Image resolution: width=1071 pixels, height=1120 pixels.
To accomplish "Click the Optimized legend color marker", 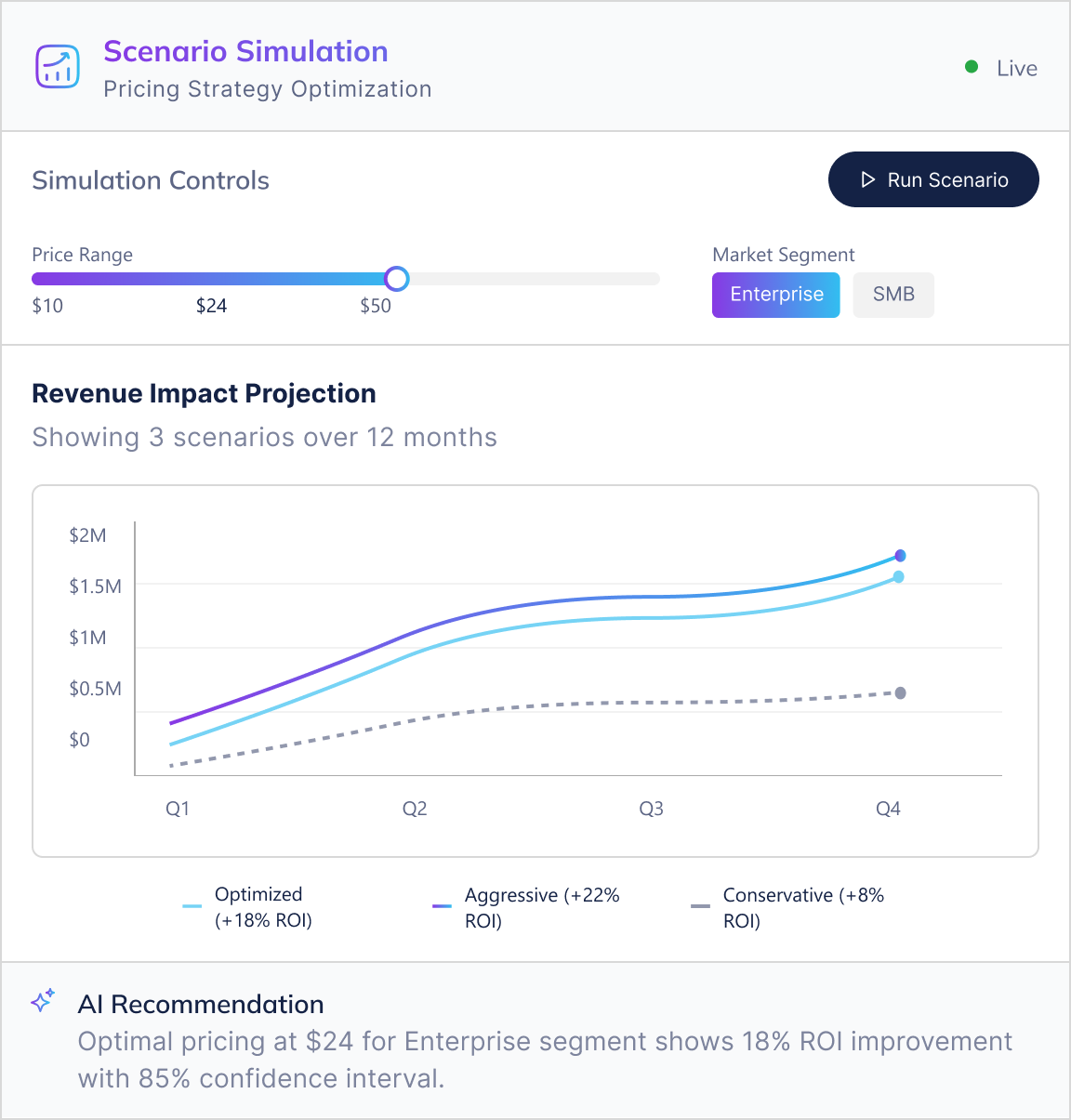I will tap(192, 906).
